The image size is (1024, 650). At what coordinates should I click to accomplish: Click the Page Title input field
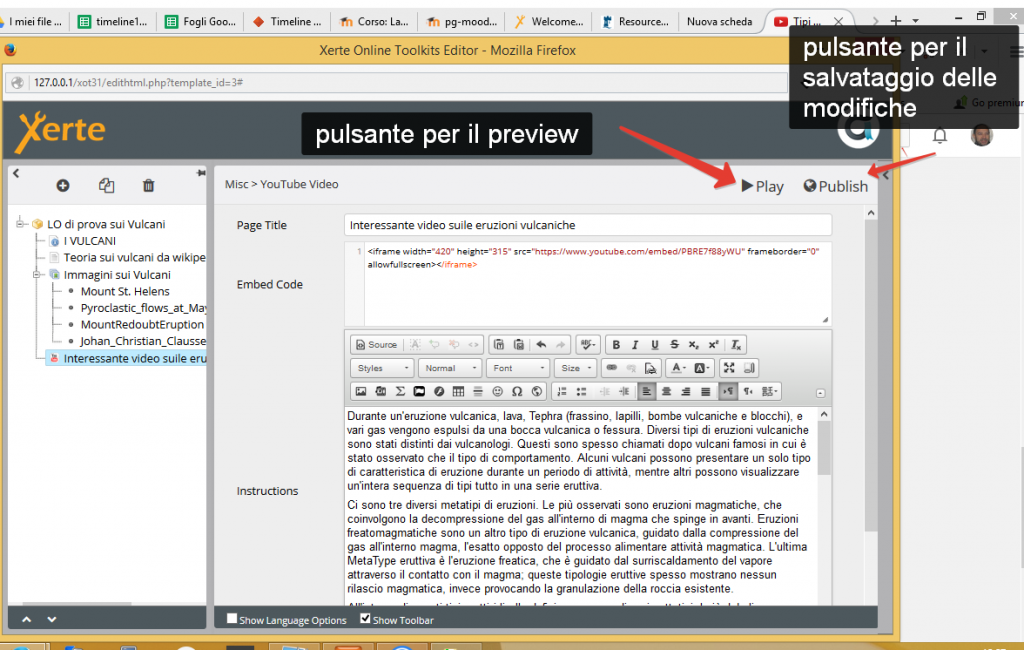(x=588, y=225)
